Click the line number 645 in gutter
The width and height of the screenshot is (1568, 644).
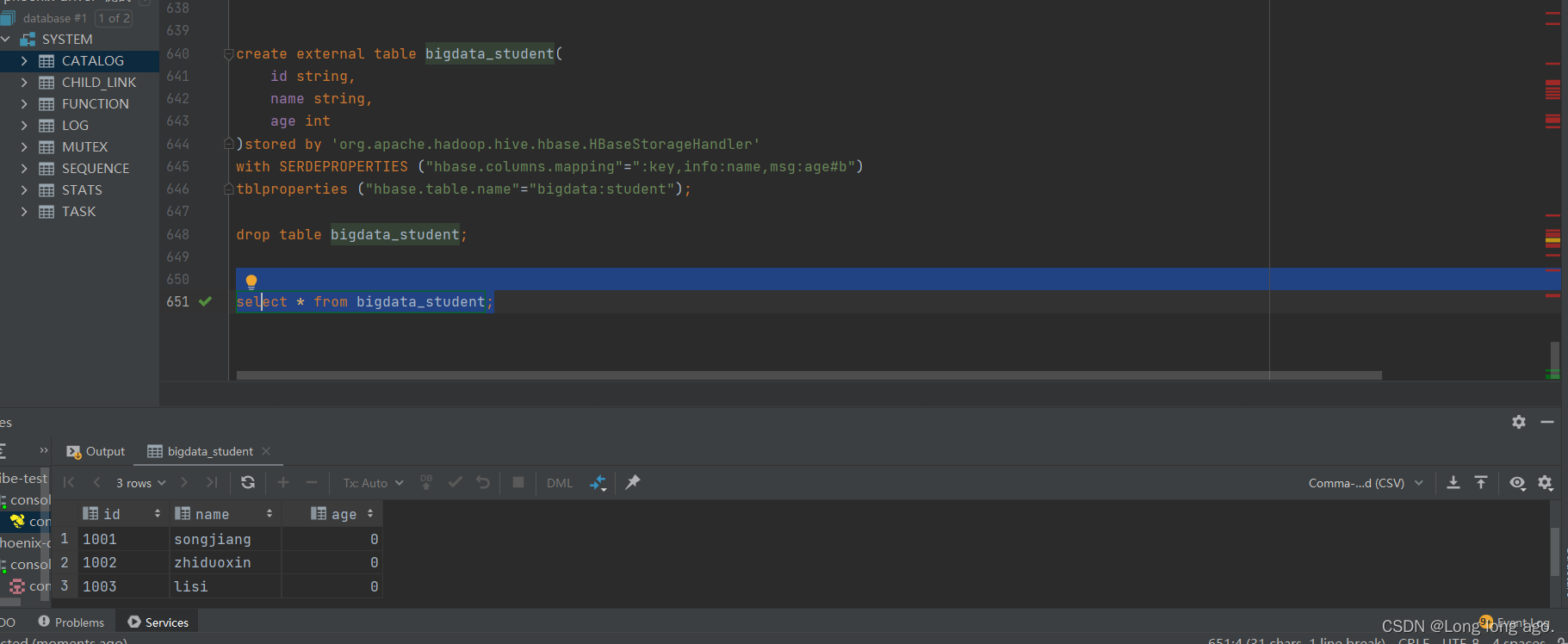tap(178, 166)
